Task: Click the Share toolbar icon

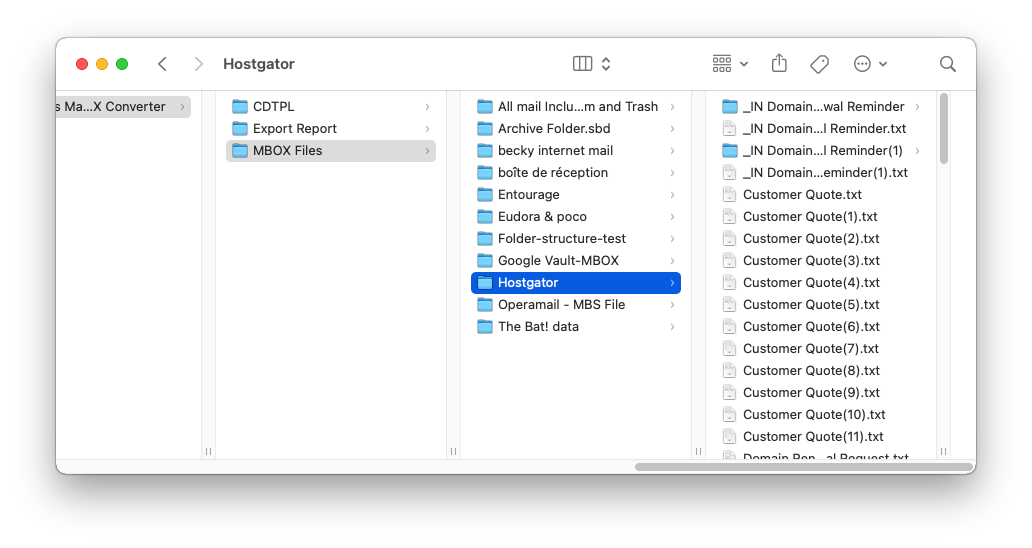Action: [x=779, y=63]
